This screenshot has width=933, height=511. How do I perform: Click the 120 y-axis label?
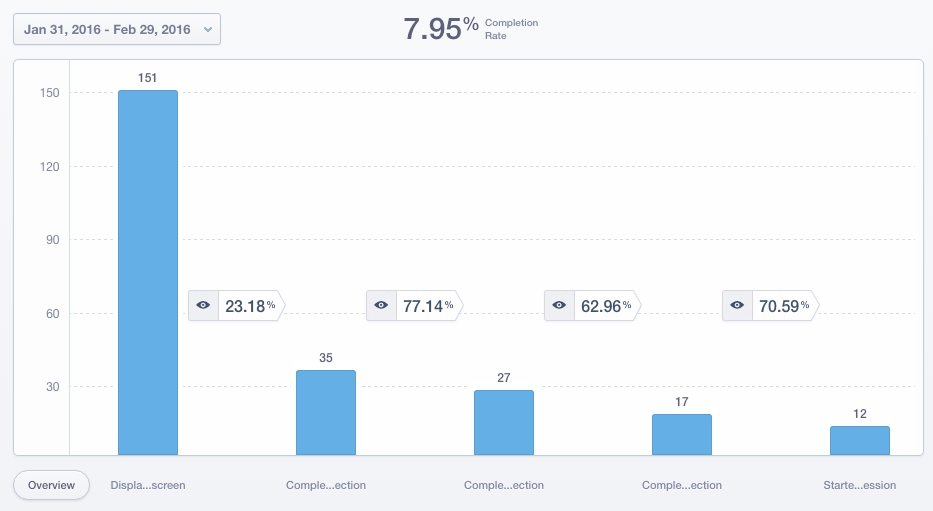tap(49, 167)
